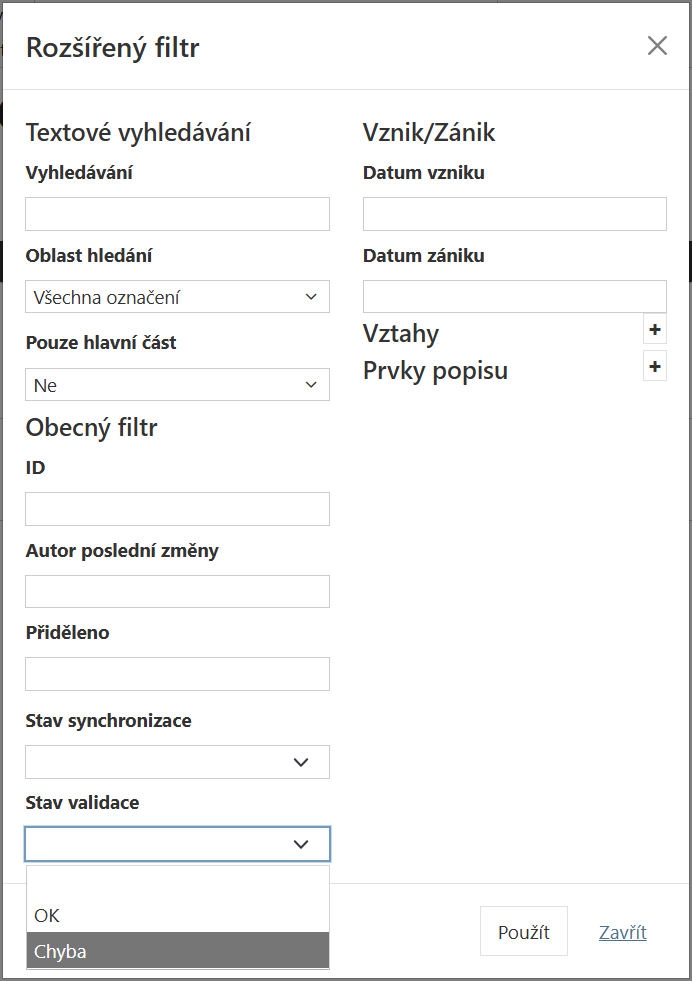692x981 pixels.
Task: Click the Rozšířený filtr dialog title
Action: (113, 46)
